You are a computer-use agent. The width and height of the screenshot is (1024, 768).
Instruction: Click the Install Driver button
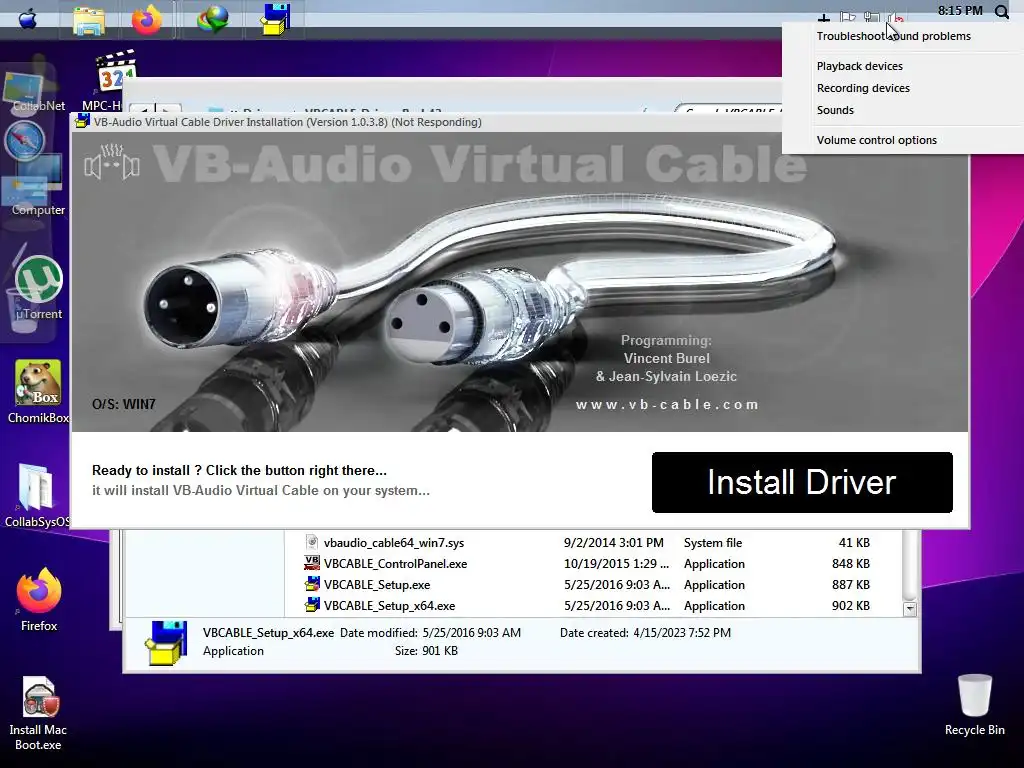802,482
